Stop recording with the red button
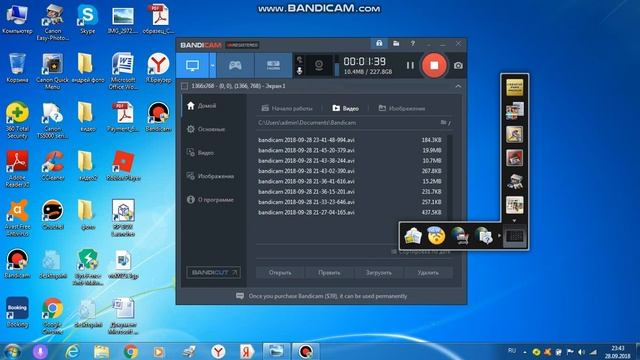Viewport: 640px width, 360px height. click(x=434, y=65)
